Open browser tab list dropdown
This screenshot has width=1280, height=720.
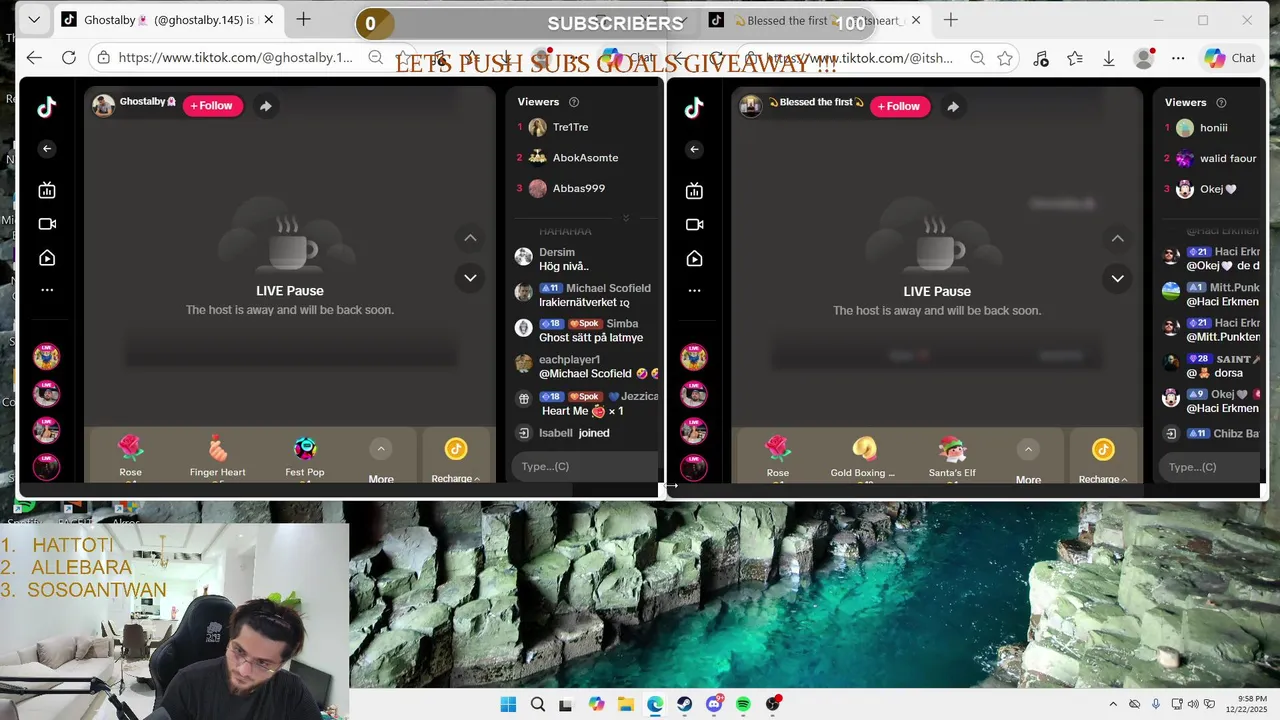pos(34,20)
